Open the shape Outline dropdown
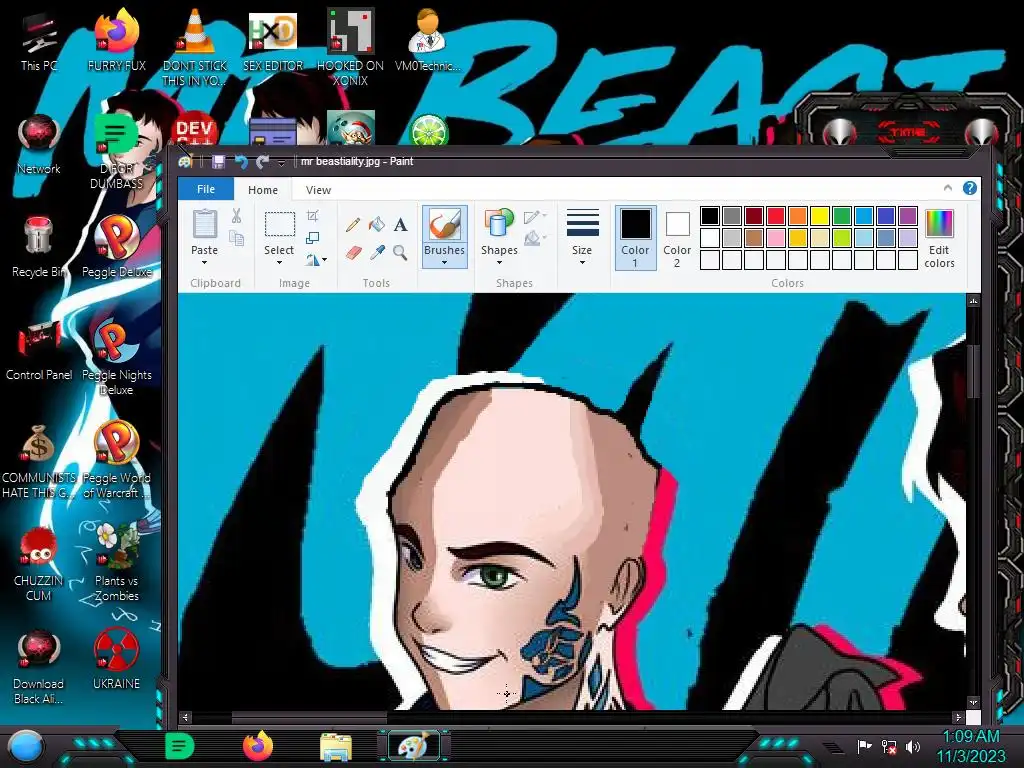Screen dimensions: 1024x768 535,216
